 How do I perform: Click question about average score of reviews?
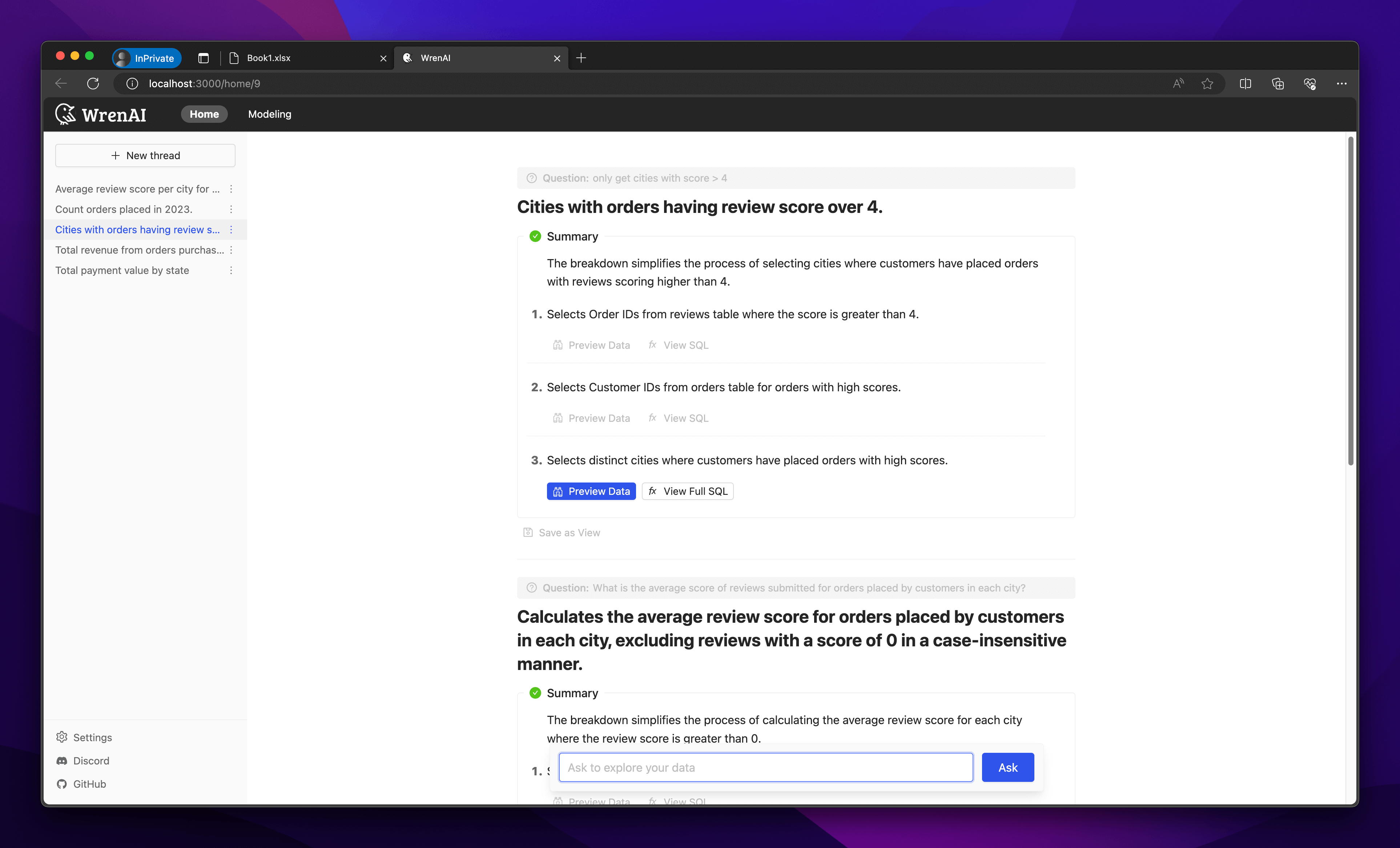(x=809, y=589)
